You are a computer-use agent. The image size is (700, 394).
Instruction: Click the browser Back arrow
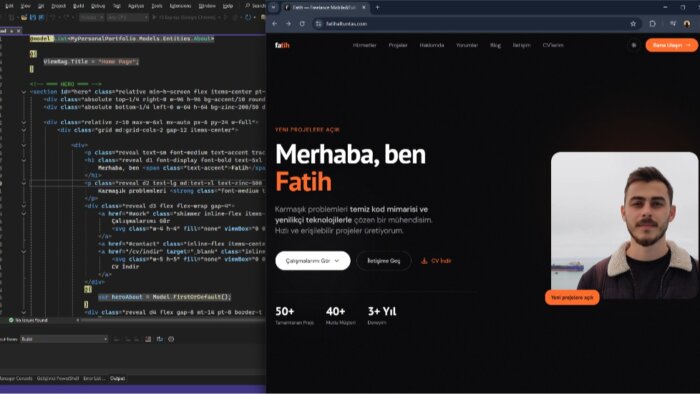[275, 24]
